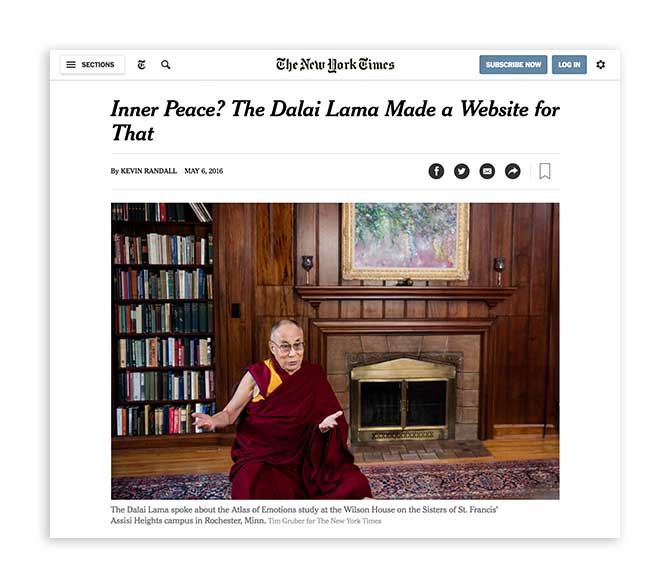This screenshot has height=588, width=670.
Task: Click the photo caption about Atlas of Emotions
Action: [304, 515]
